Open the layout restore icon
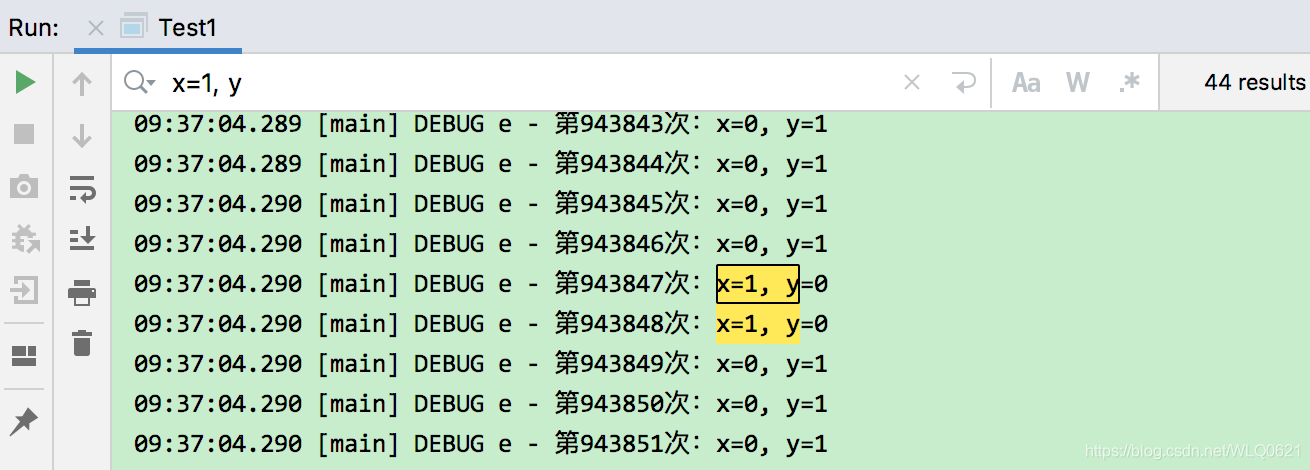Viewport: 1310px width, 470px height. pos(25,356)
